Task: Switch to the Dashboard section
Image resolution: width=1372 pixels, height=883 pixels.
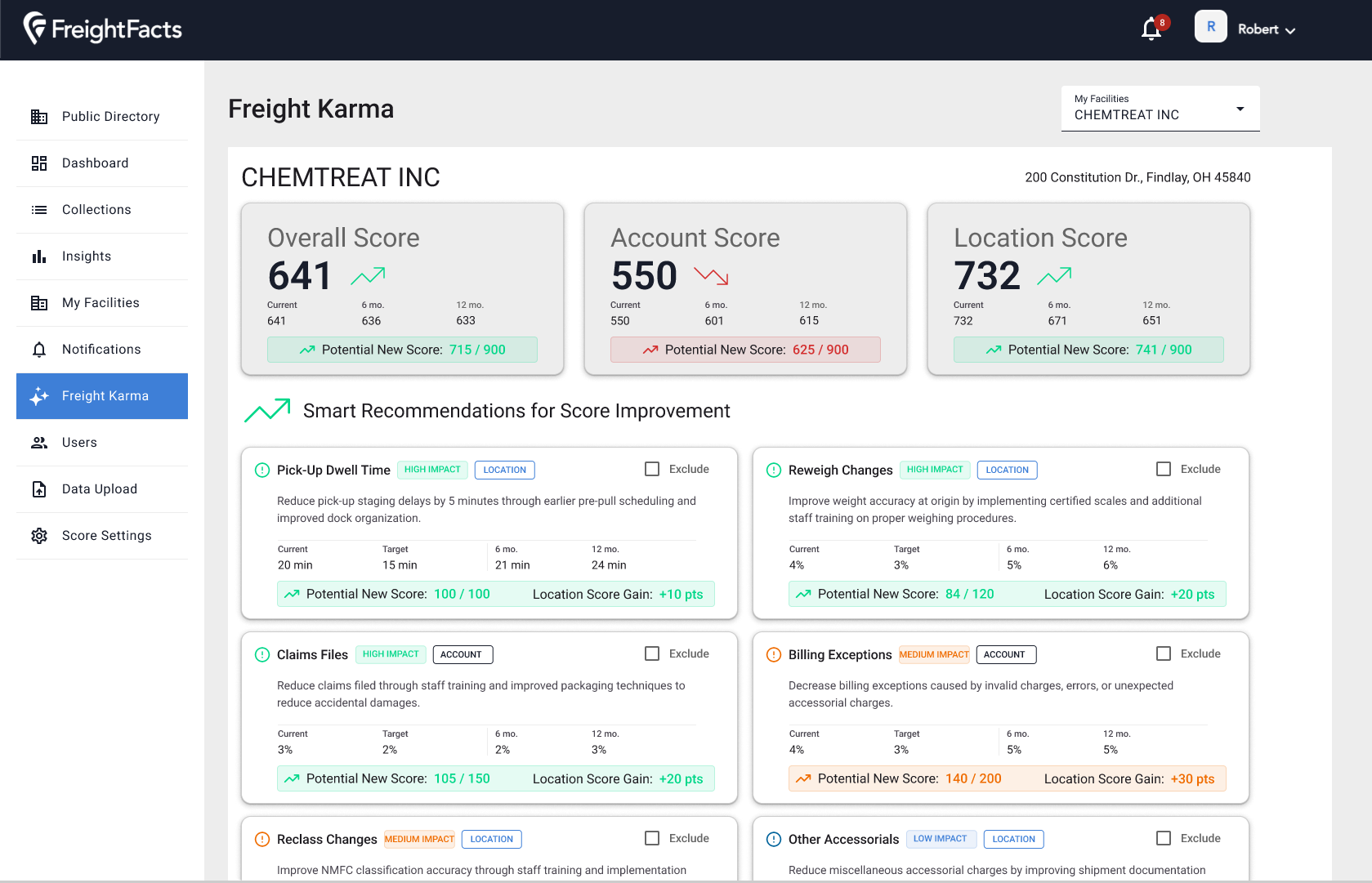Action: [95, 163]
